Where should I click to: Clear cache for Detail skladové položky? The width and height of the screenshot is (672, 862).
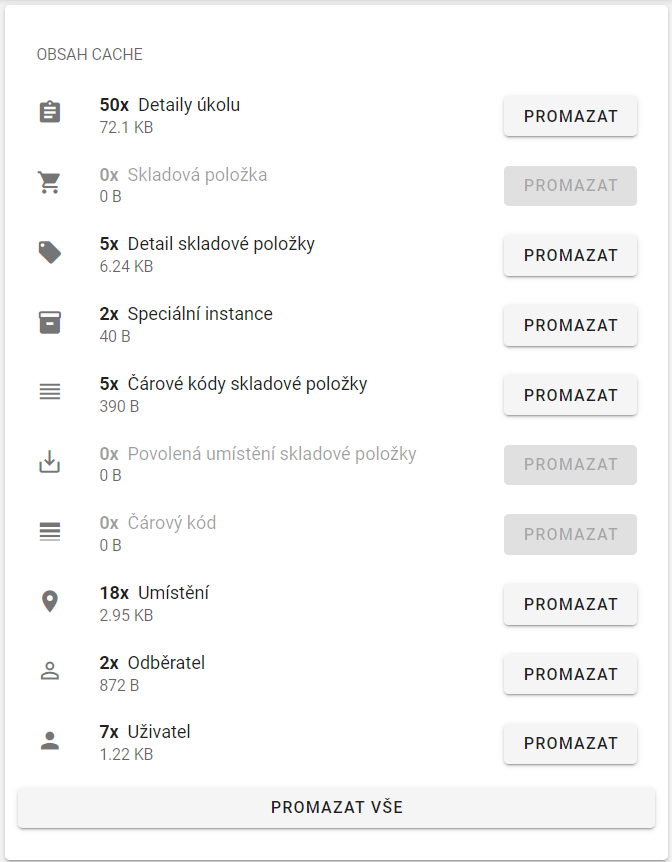coord(570,255)
